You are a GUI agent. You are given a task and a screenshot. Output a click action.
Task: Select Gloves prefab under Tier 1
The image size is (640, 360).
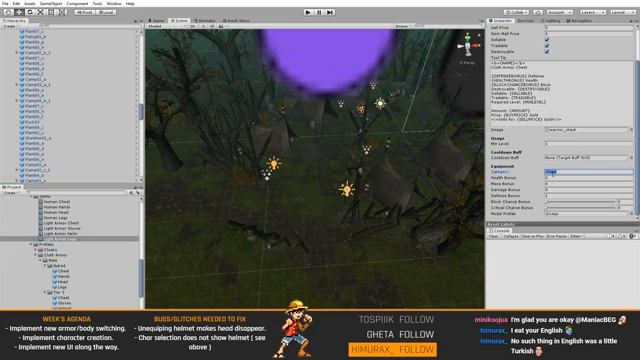tap(62, 303)
